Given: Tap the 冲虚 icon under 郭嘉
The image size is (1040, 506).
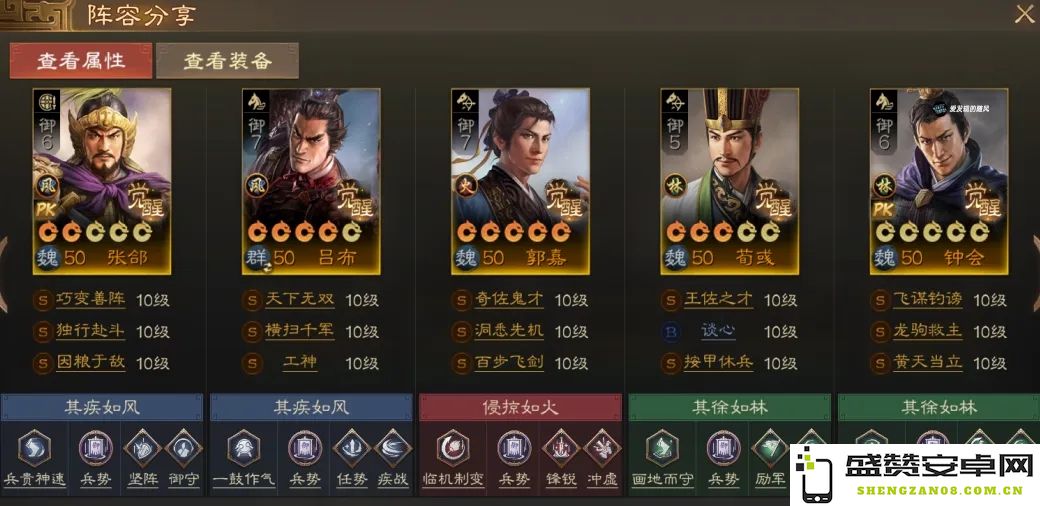Looking at the screenshot, I should click(602, 448).
